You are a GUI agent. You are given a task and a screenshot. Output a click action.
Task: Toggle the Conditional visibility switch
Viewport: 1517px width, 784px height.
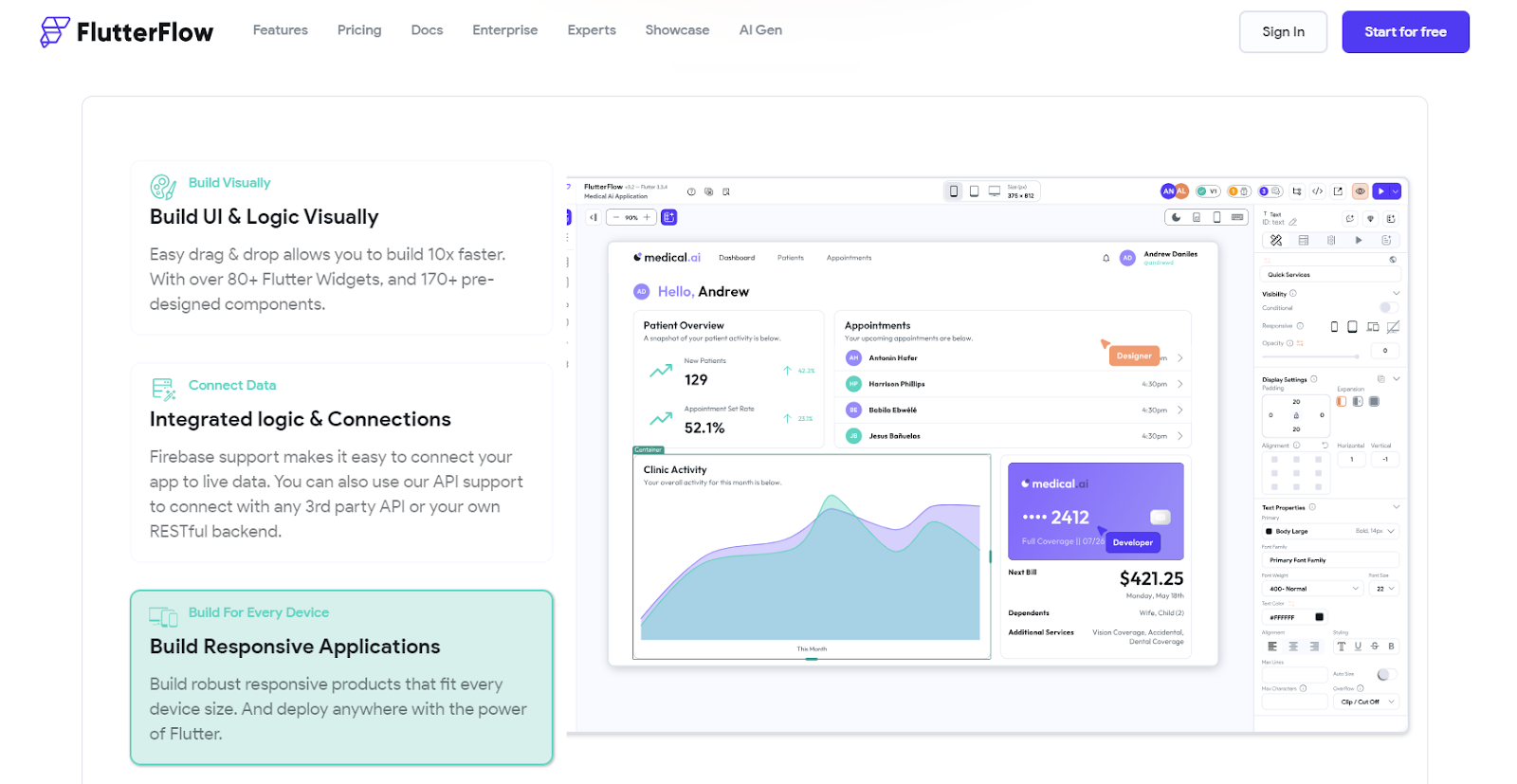point(1387,307)
